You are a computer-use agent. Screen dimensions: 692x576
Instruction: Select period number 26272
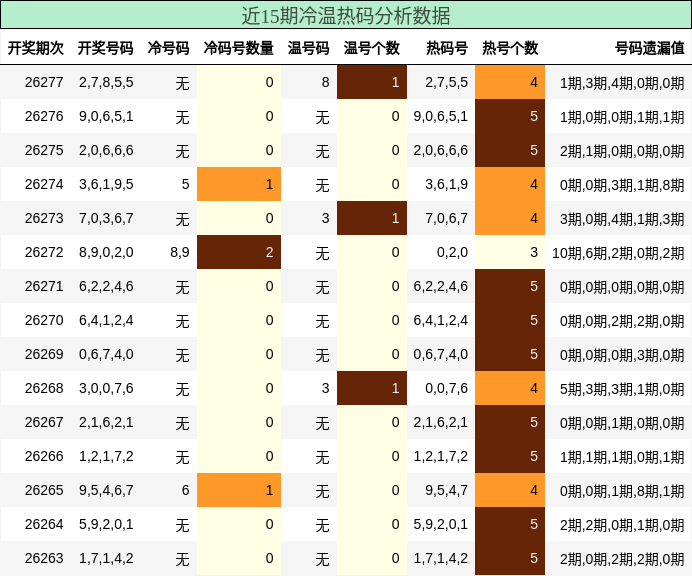point(44,252)
